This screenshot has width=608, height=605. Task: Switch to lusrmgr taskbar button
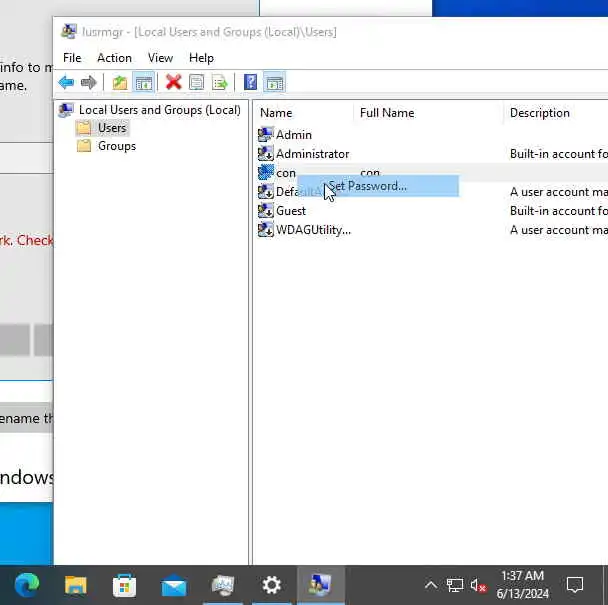(320, 585)
